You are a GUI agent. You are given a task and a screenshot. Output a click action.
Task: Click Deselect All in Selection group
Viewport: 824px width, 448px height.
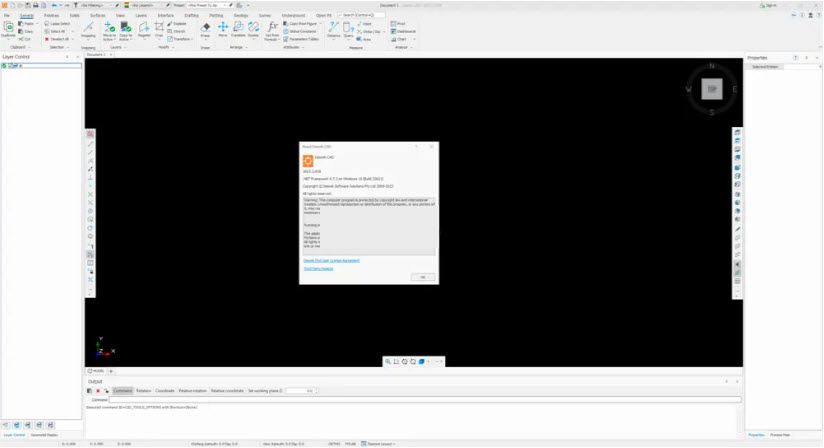tap(57, 39)
